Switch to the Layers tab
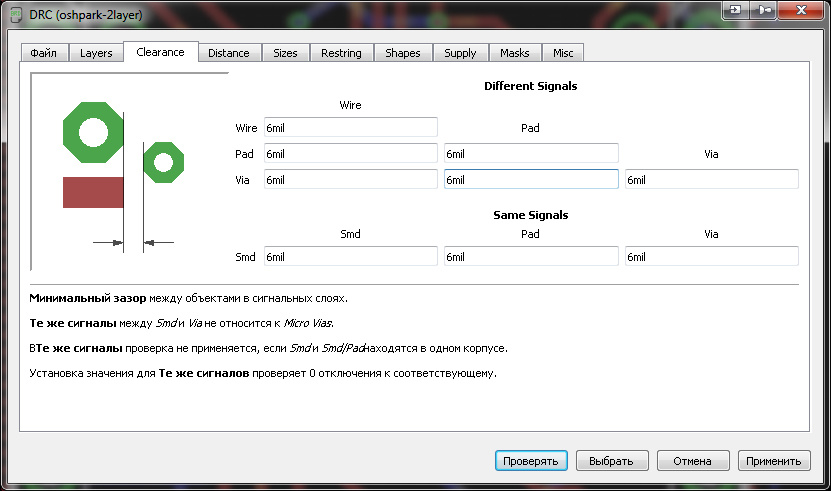831x491 pixels. click(x=96, y=53)
